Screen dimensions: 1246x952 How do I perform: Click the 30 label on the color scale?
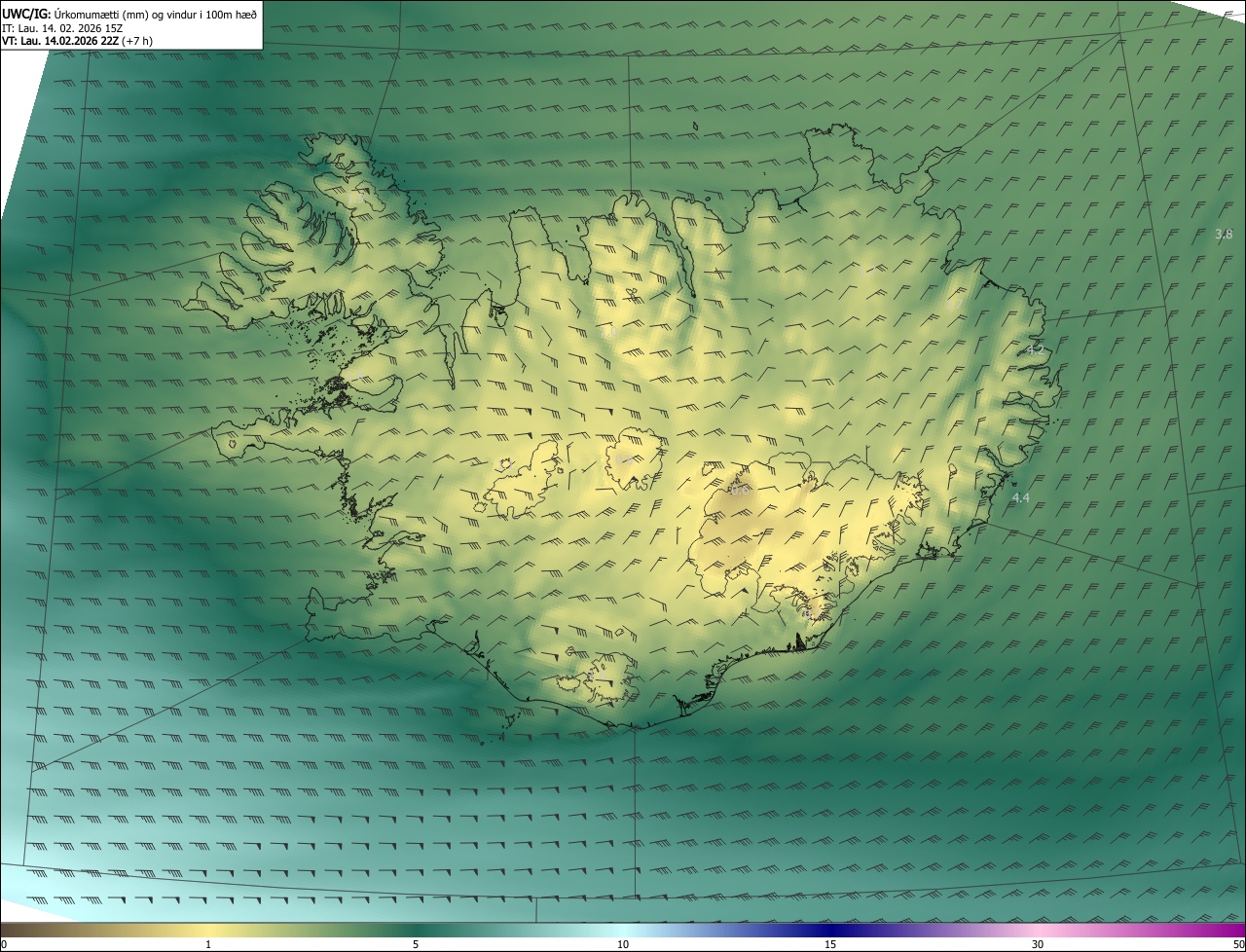click(1038, 944)
